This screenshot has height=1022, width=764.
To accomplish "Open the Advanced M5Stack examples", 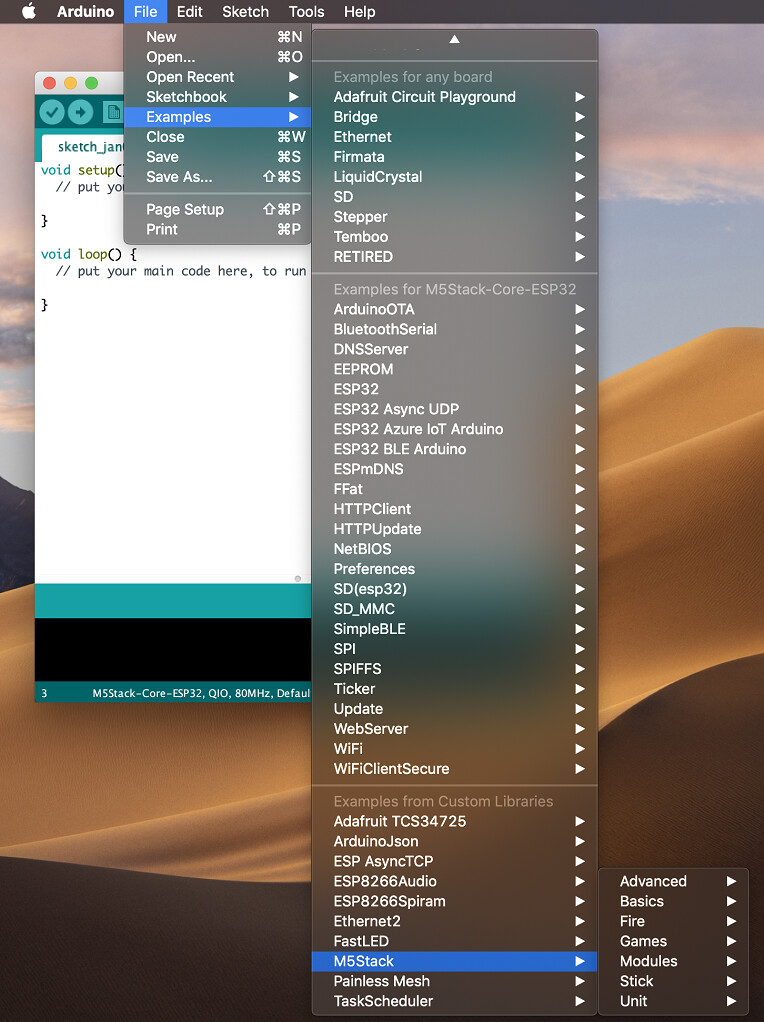I will (673, 882).
